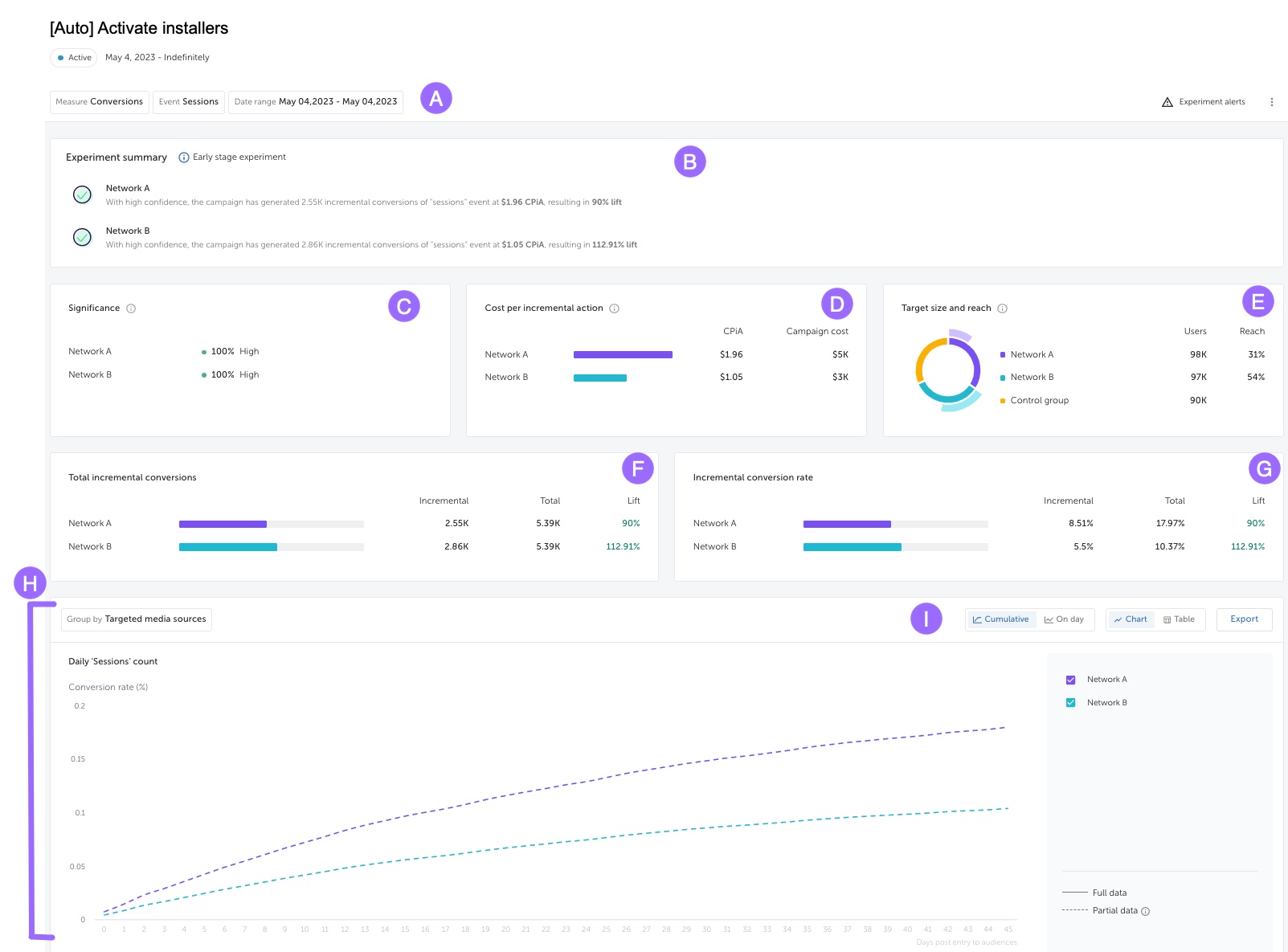Click the Cost per incremental action info icon

[614, 308]
